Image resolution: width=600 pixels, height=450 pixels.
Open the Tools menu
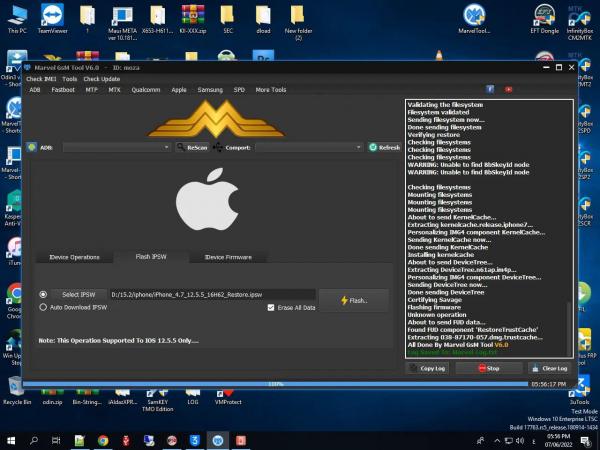click(70, 79)
